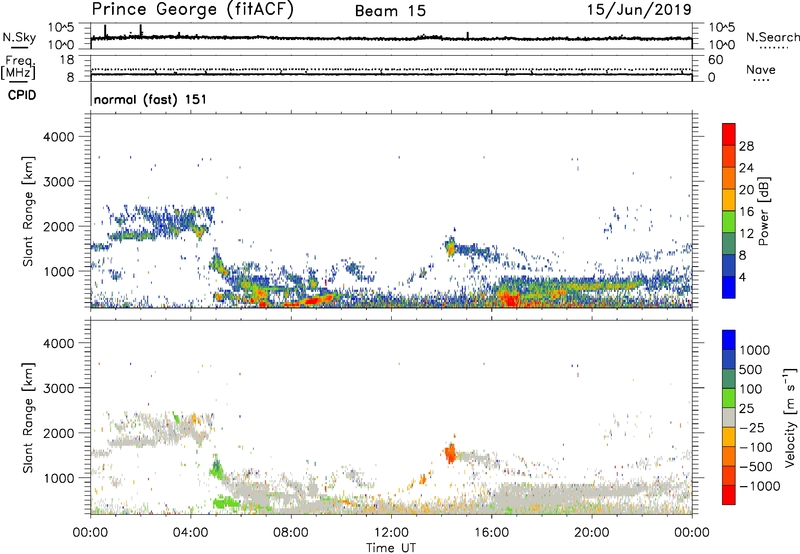This screenshot has width=800, height=554.
Task: Click the '28' tick on power scale
Action: pyautogui.click(x=746, y=146)
